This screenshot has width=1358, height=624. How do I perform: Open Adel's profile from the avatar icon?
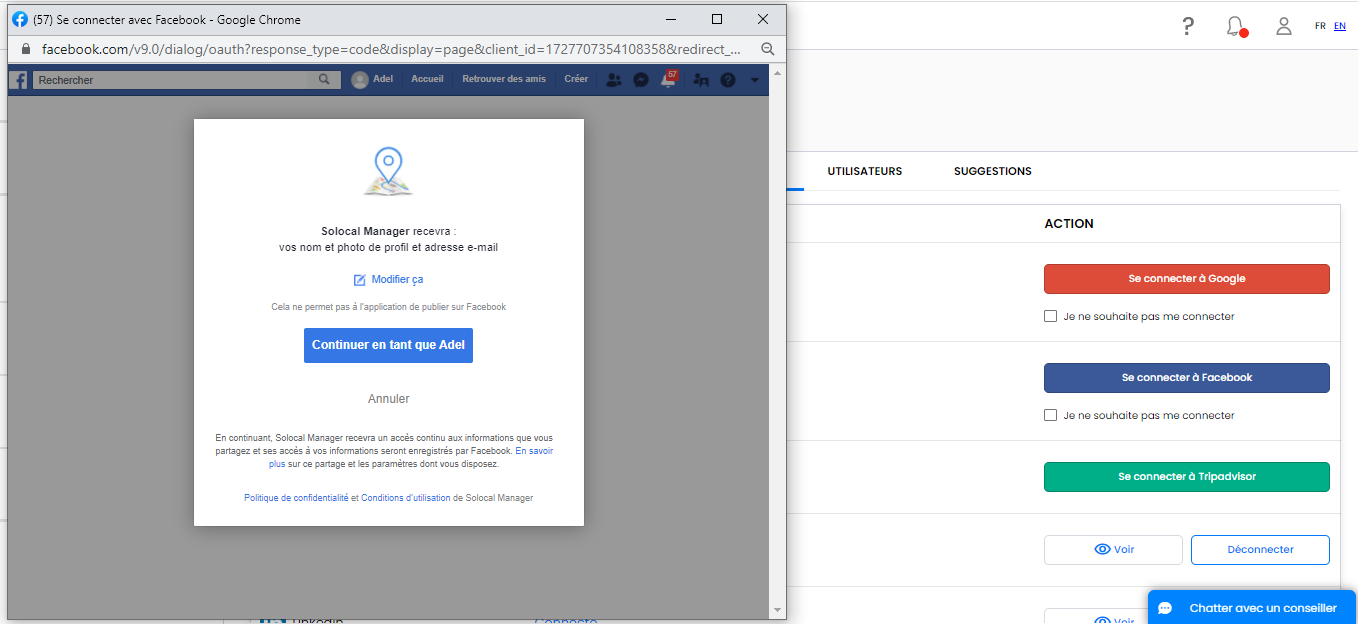(360, 80)
